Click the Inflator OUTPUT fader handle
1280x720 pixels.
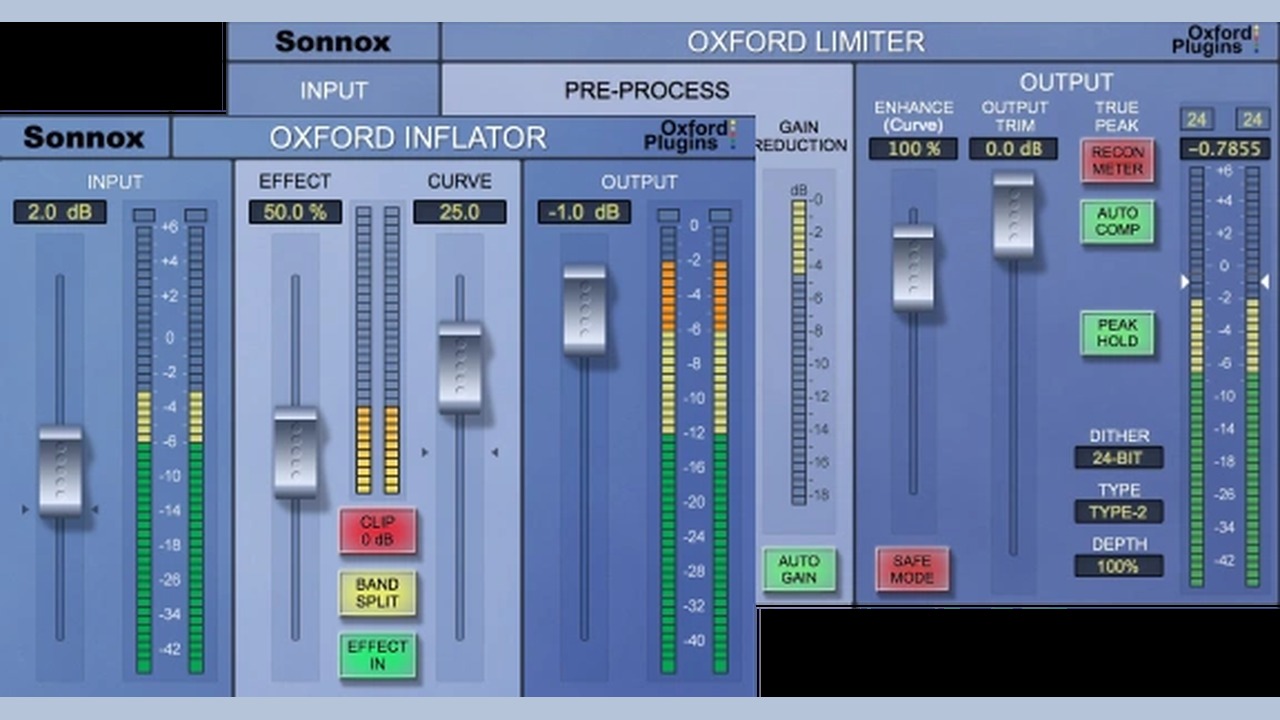coord(584,309)
